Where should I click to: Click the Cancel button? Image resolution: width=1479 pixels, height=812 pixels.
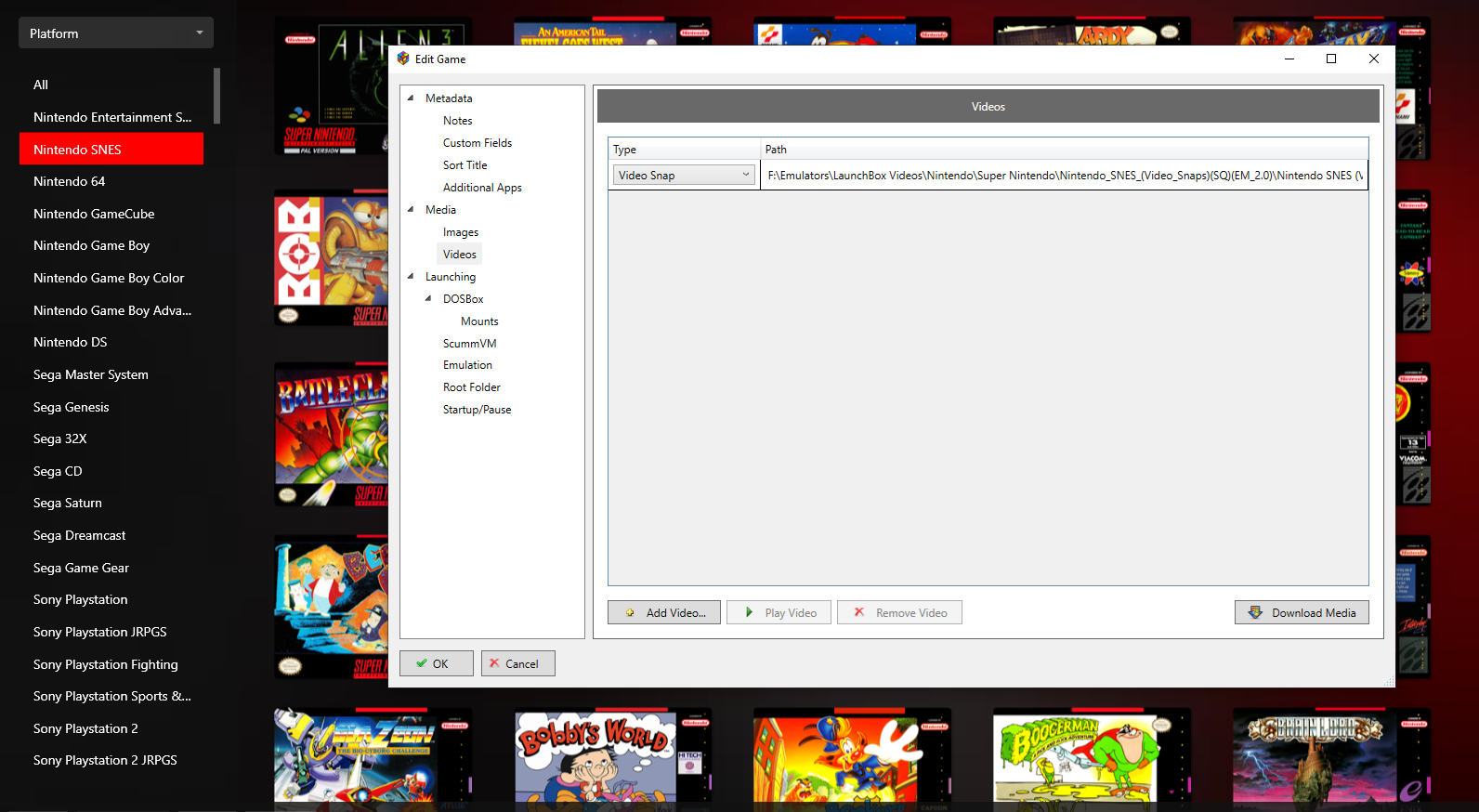(x=518, y=663)
